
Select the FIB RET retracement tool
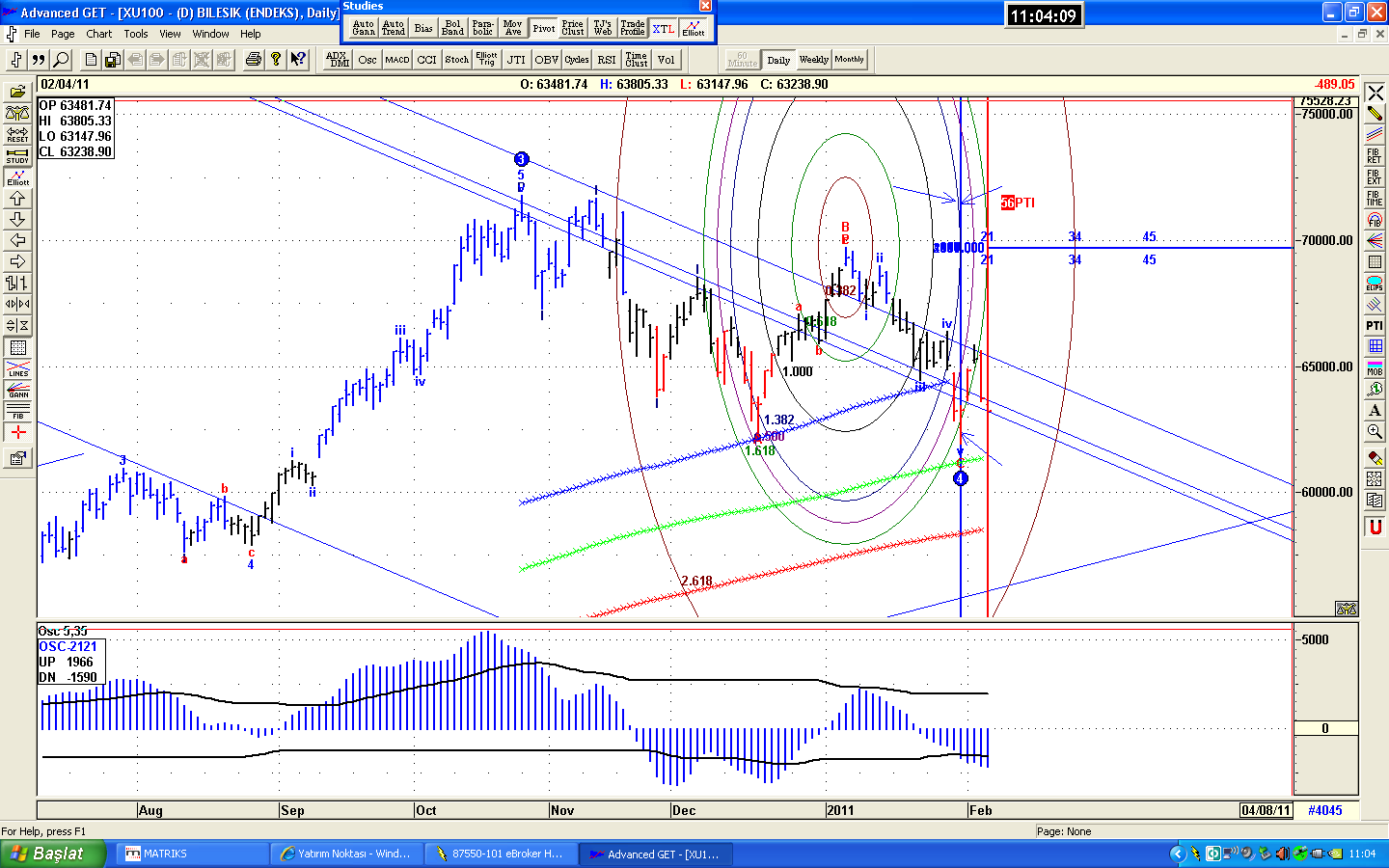1375,156
